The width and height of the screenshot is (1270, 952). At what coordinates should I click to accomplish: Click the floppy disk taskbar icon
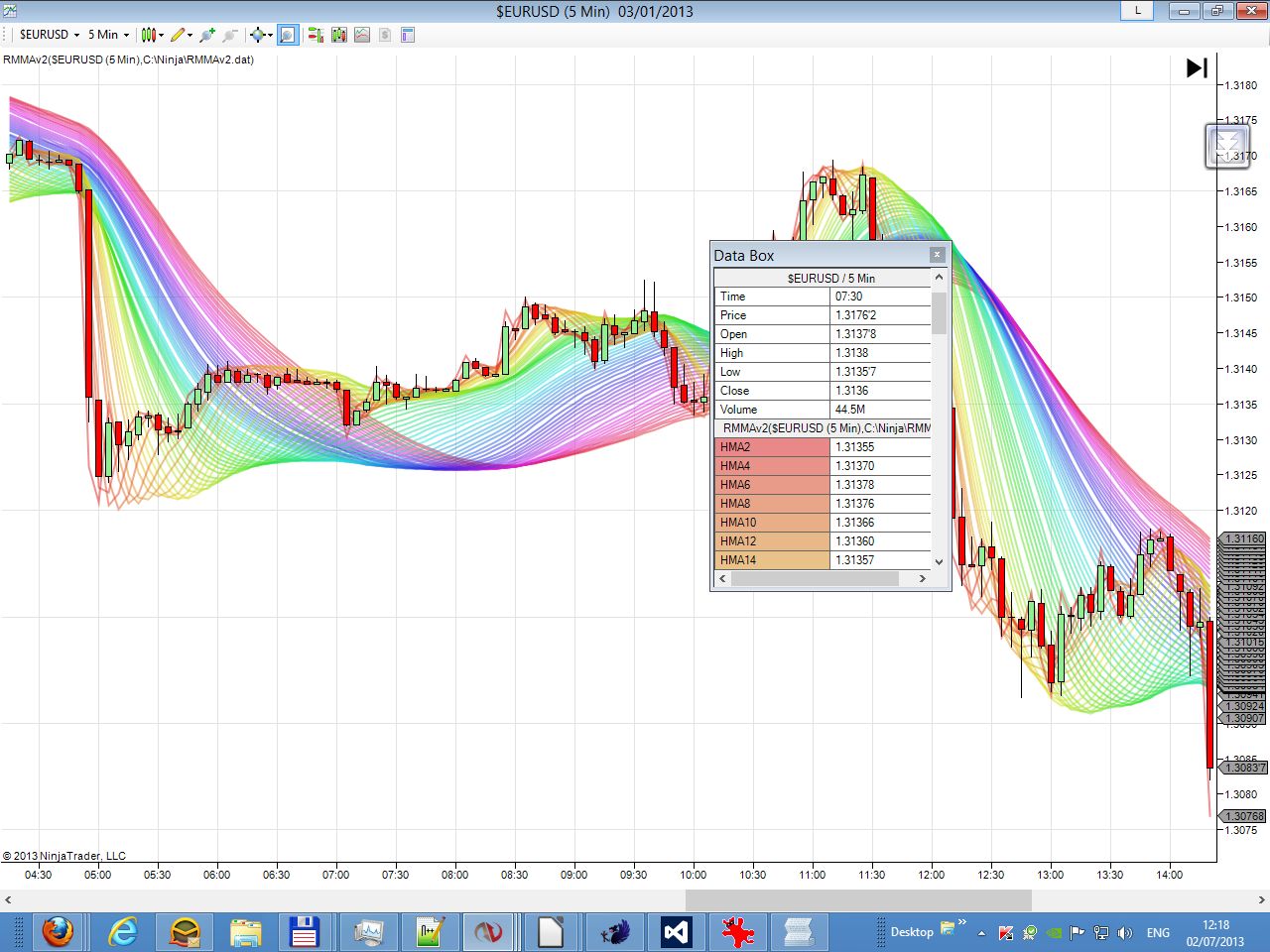point(305,932)
